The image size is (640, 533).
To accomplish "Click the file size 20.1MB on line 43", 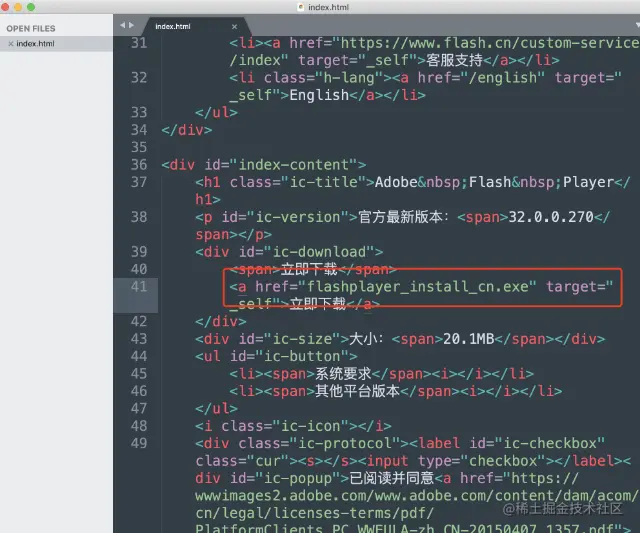I will [469, 339].
